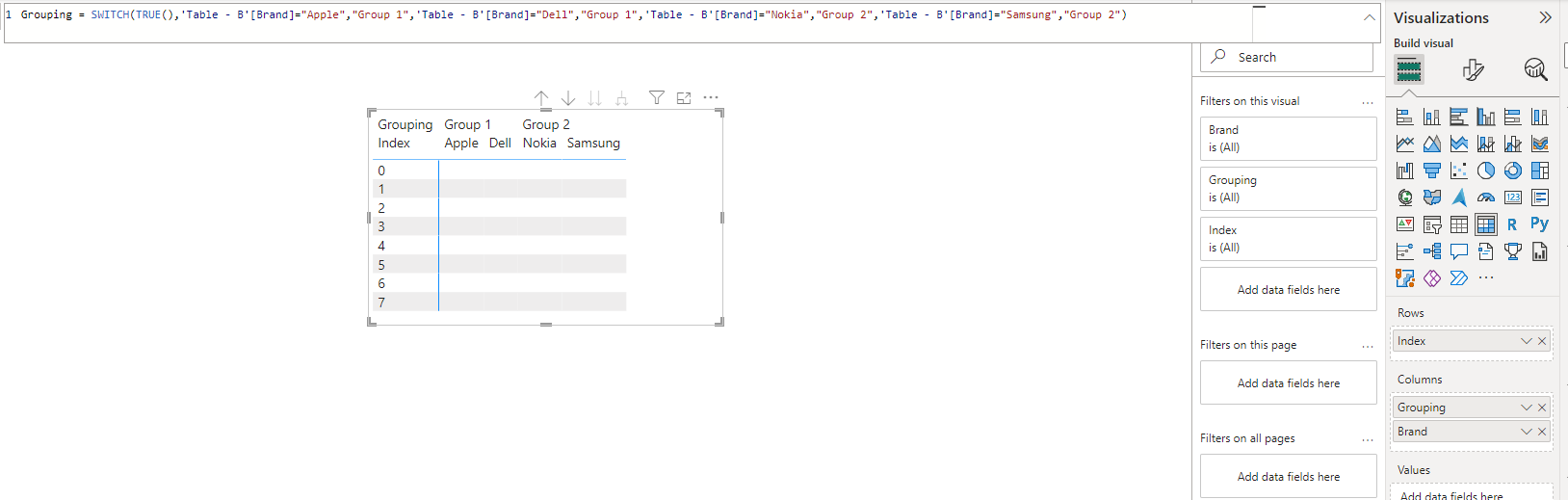
Task: Get more visuals via ellipsis
Action: [x=1486, y=278]
